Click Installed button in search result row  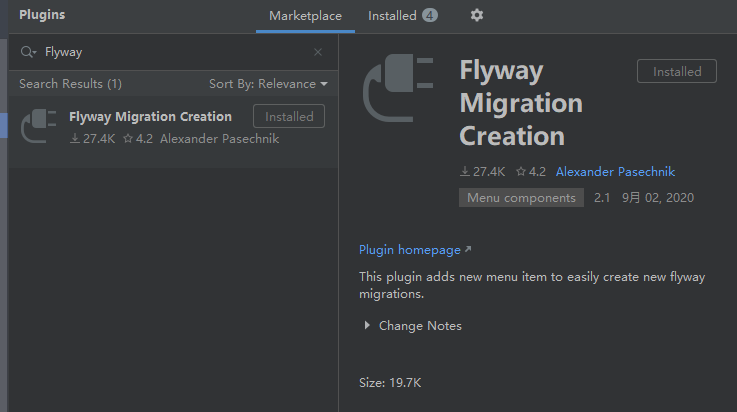[289, 117]
